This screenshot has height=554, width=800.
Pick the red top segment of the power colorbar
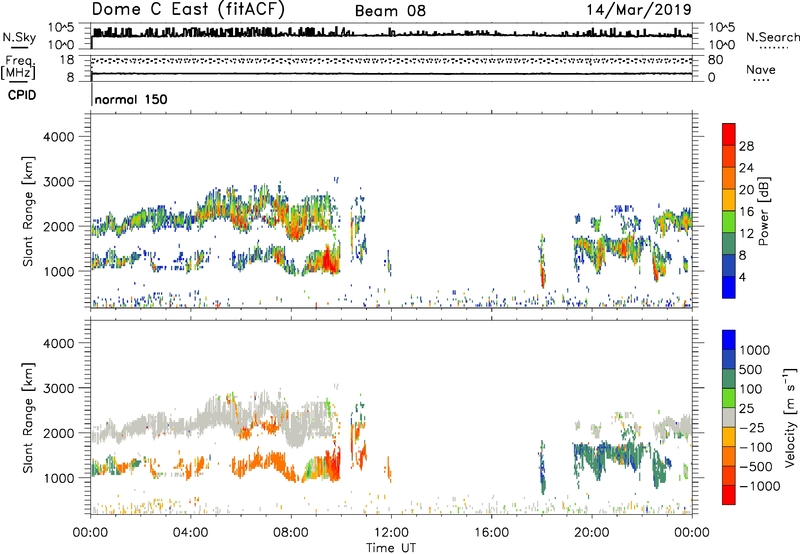(729, 134)
